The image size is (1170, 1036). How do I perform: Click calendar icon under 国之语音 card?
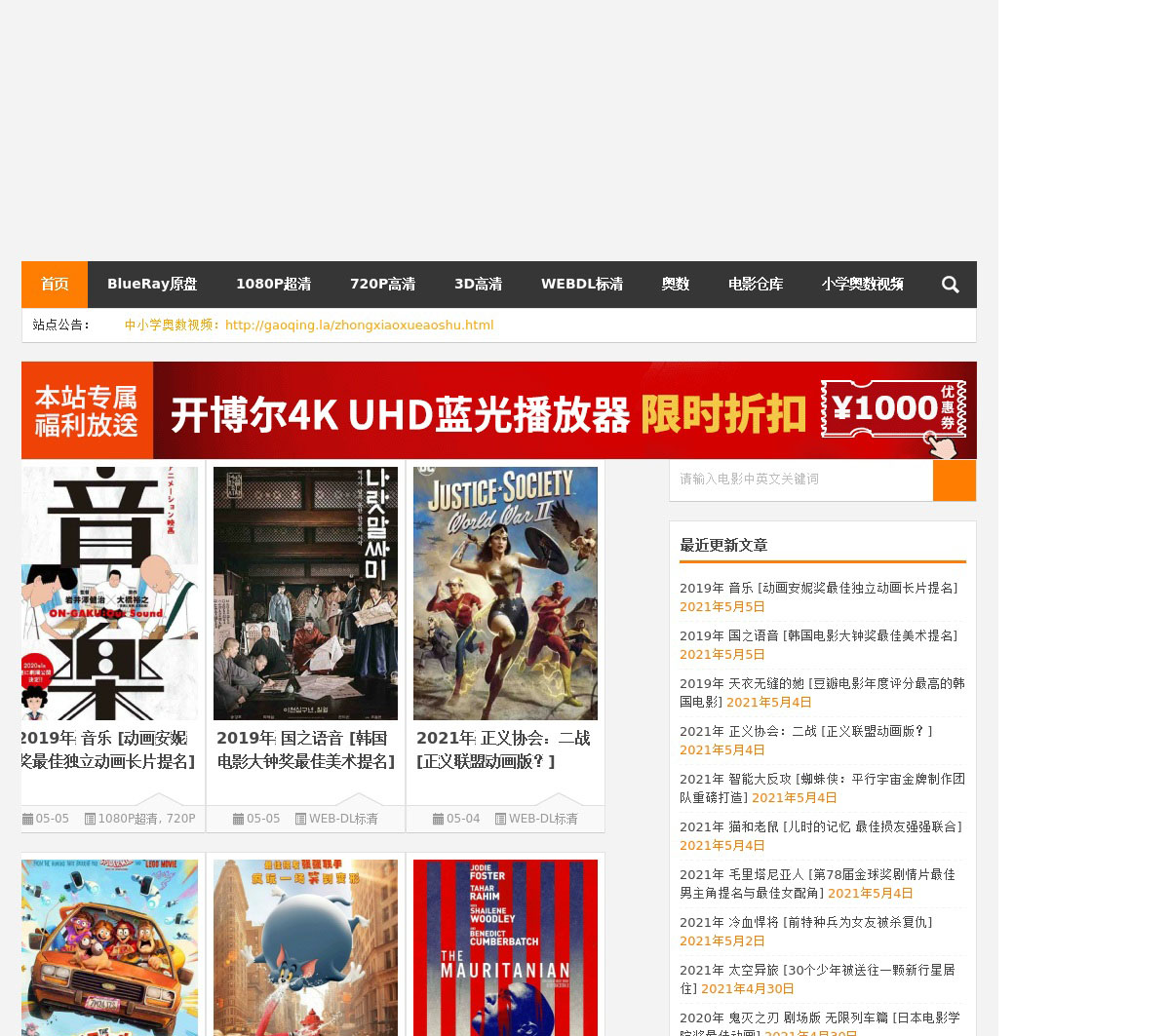[238, 819]
